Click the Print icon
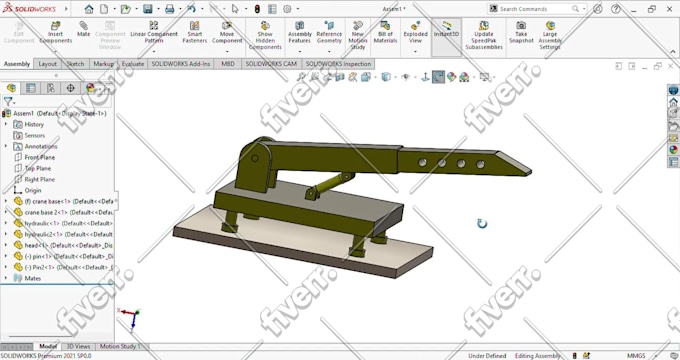The width and height of the screenshot is (680, 360). coord(170,9)
